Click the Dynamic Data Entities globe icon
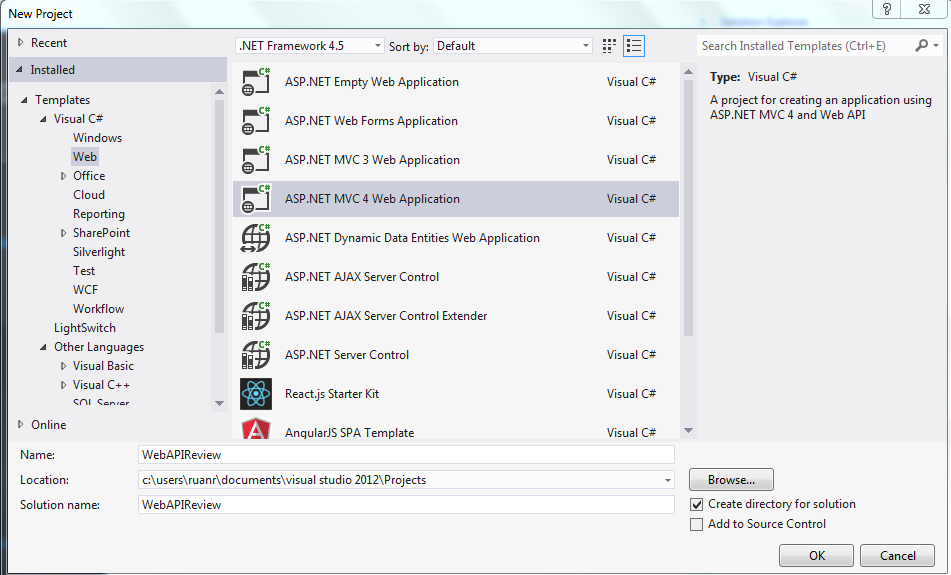Viewport: 951px width, 575px height. pyautogui.click(x=255, y=238)
